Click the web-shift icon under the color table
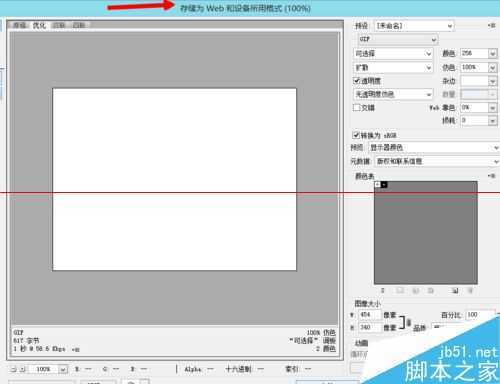The width and height of the screenshot is (500, 384). pyautogui.click(x=415, y=291)
